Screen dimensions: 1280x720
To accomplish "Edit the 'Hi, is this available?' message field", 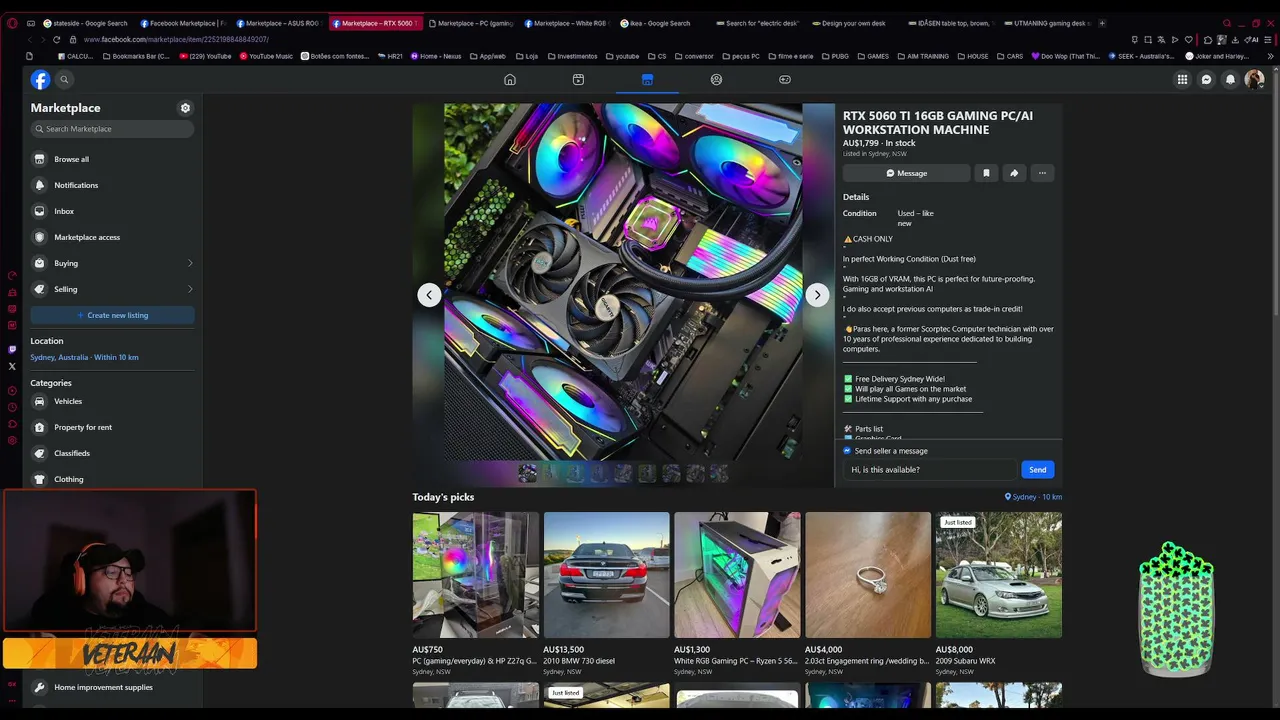I will coord(929,470).
